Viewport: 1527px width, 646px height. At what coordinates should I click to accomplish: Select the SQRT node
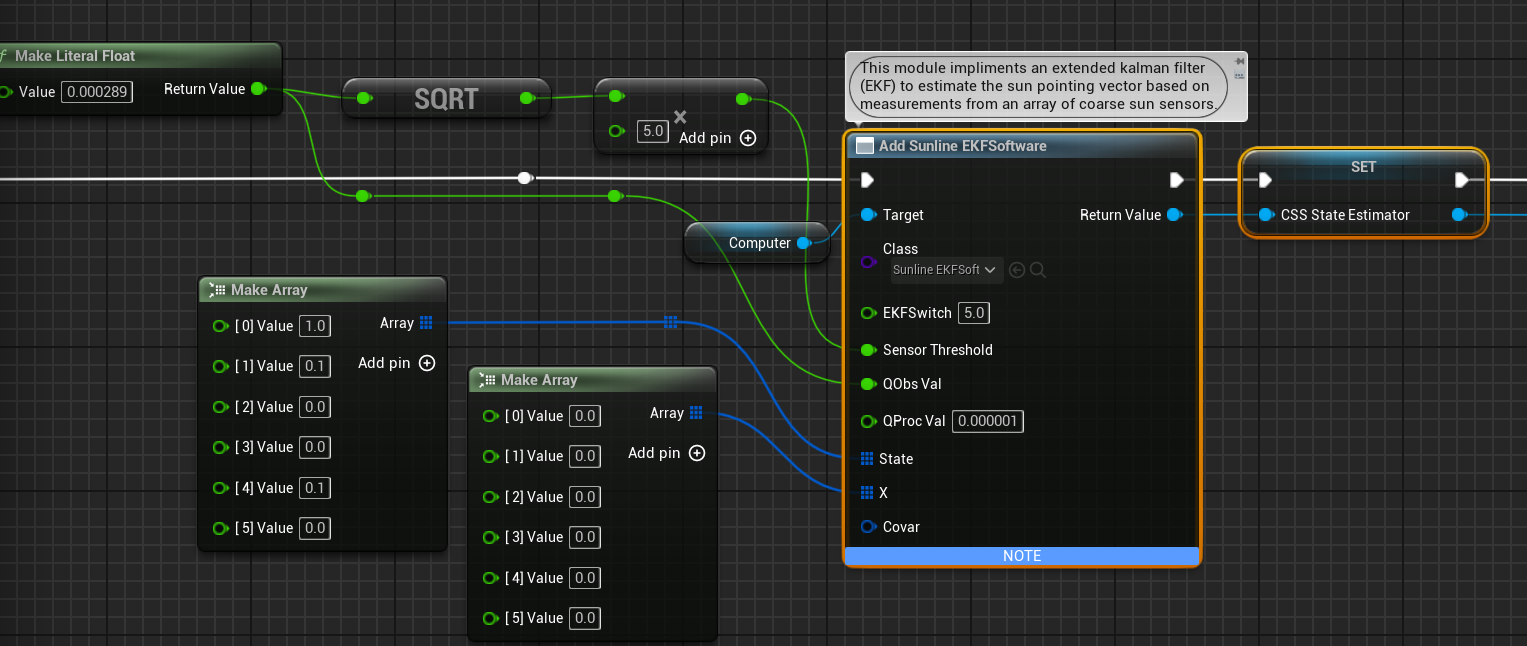tap(446, 98)
